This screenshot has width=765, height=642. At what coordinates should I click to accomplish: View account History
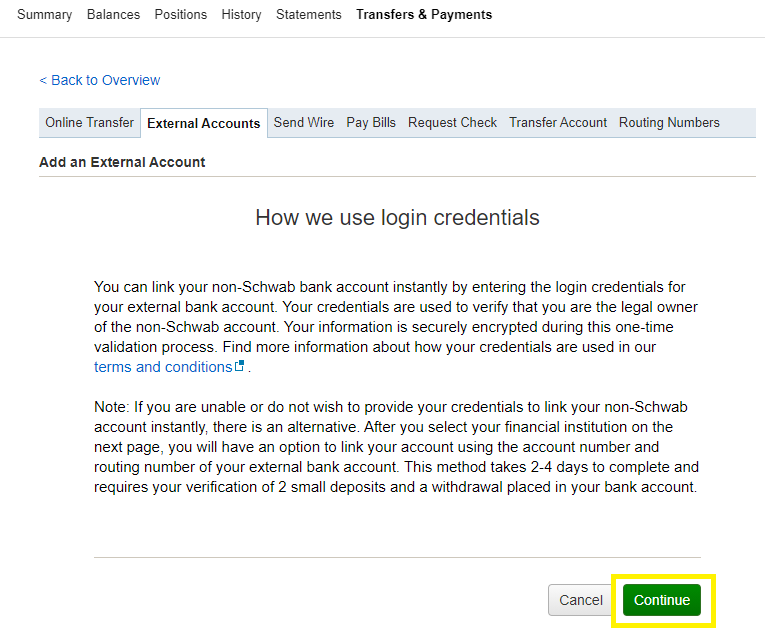(241, 15)
